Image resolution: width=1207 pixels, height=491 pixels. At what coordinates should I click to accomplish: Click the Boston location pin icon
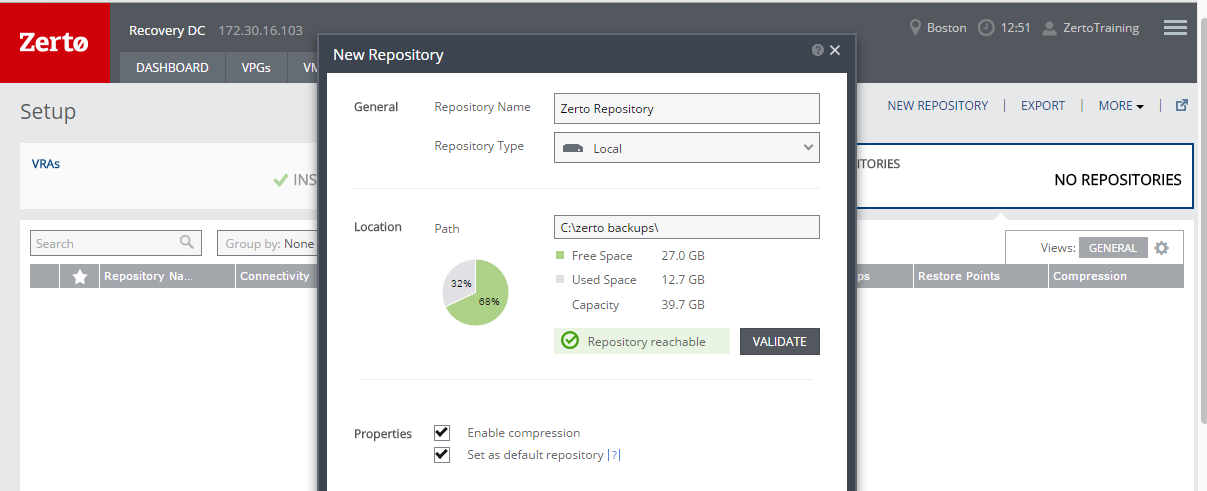(x=914, y=28)
